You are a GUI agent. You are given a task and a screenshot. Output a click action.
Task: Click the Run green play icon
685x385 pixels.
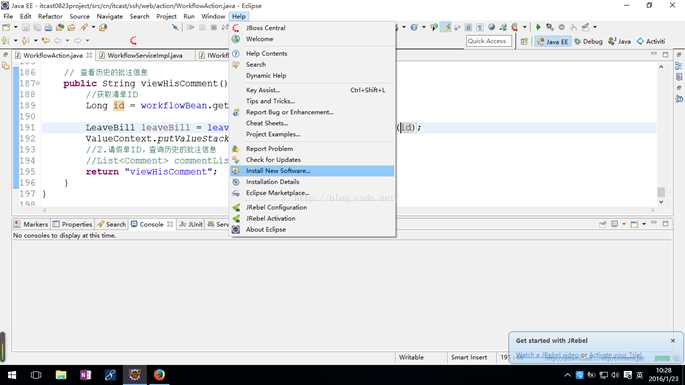click(x=538, y=27)
